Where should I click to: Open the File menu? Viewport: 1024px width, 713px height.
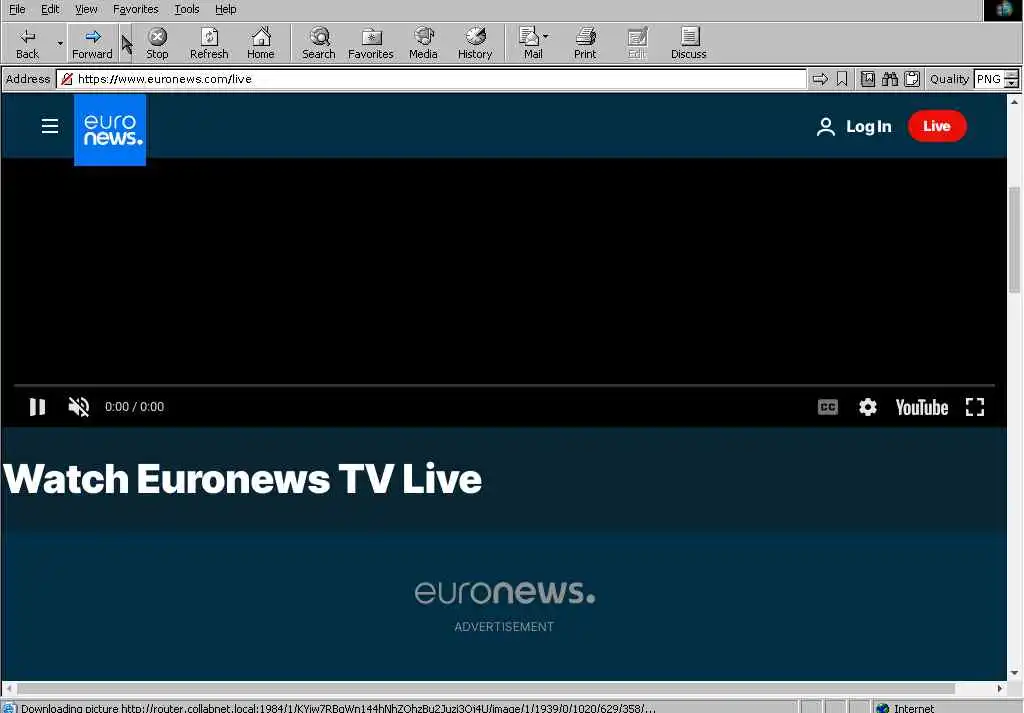[17, 9]
